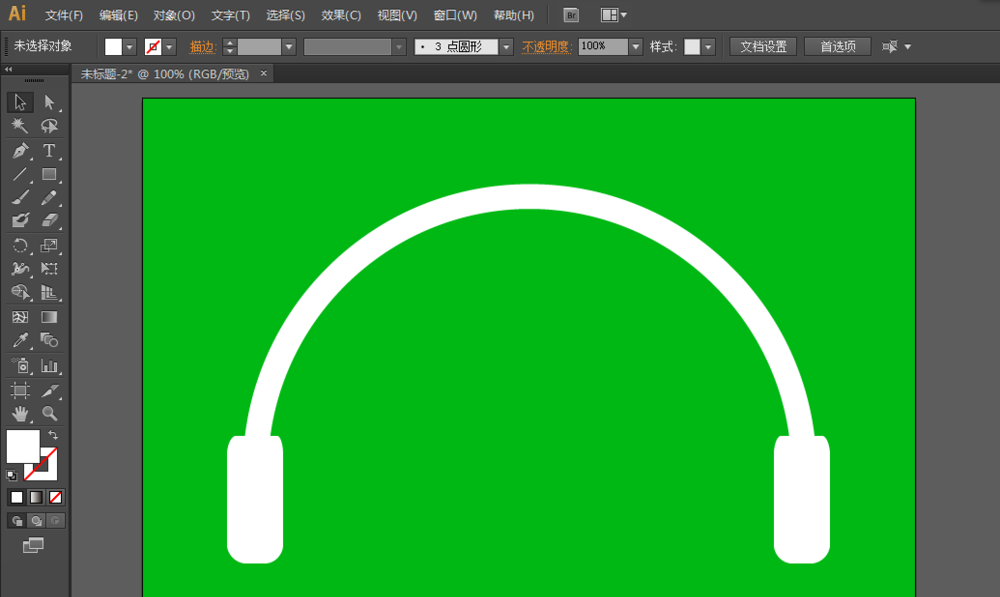
Task: Open the 效果(C) menu
Action: point(341,15)
